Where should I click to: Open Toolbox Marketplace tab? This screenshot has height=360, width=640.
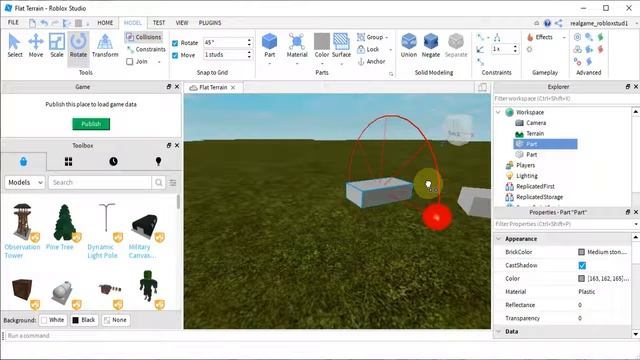(x=24, y=162)
